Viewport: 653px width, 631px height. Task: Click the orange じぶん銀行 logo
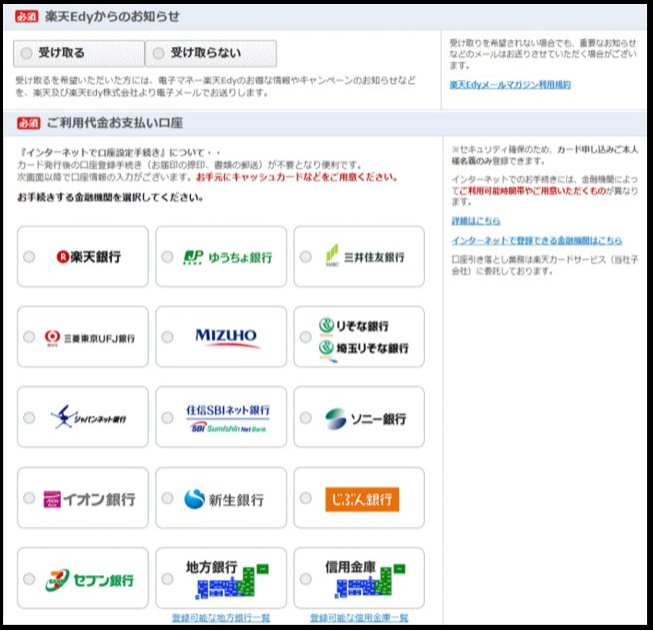362,499
